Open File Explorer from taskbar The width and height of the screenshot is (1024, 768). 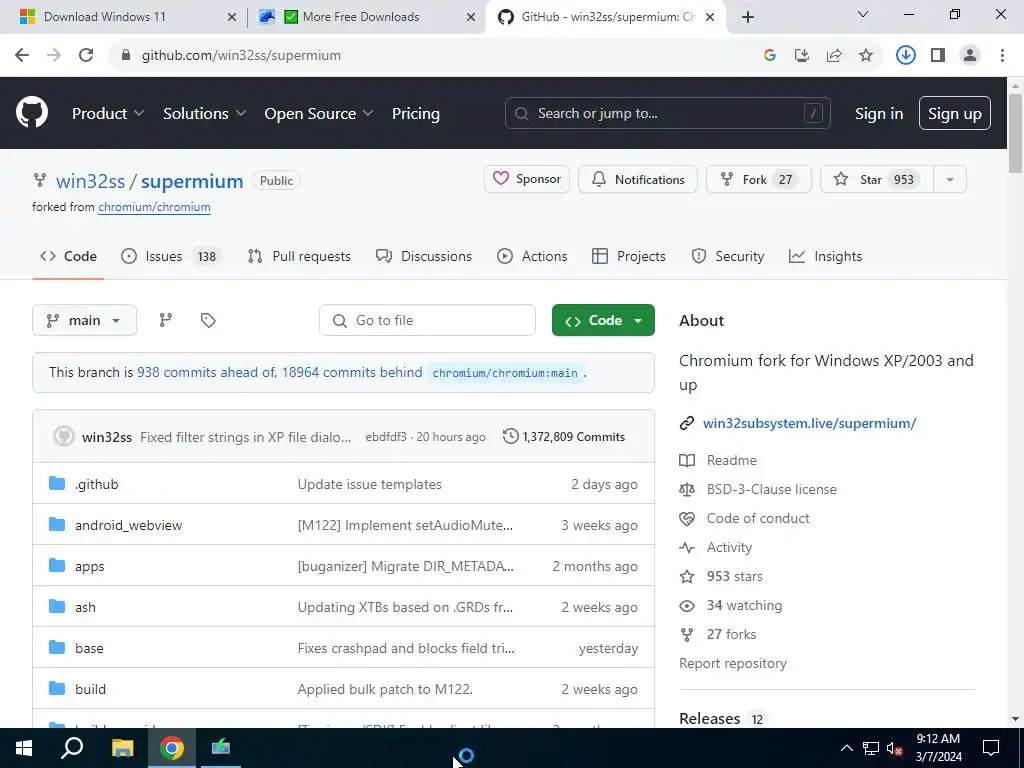(122, 748)
